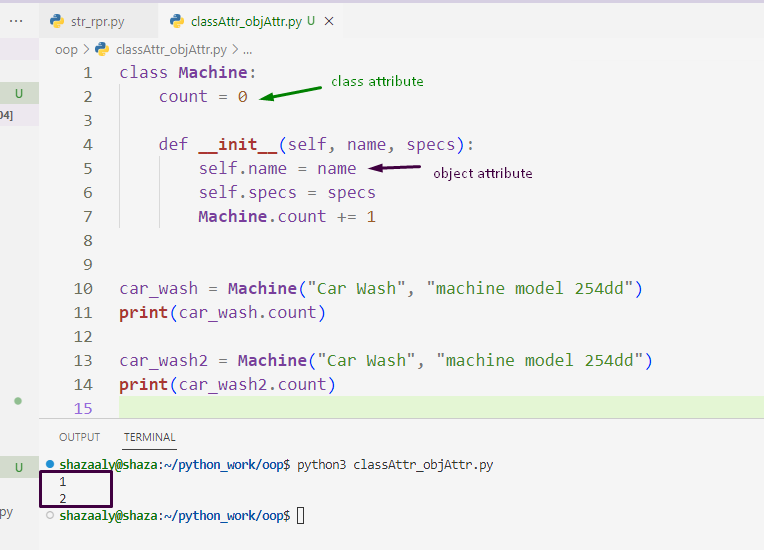Click the untracked U badge on classAttr_objAttr.py tab

311,21
